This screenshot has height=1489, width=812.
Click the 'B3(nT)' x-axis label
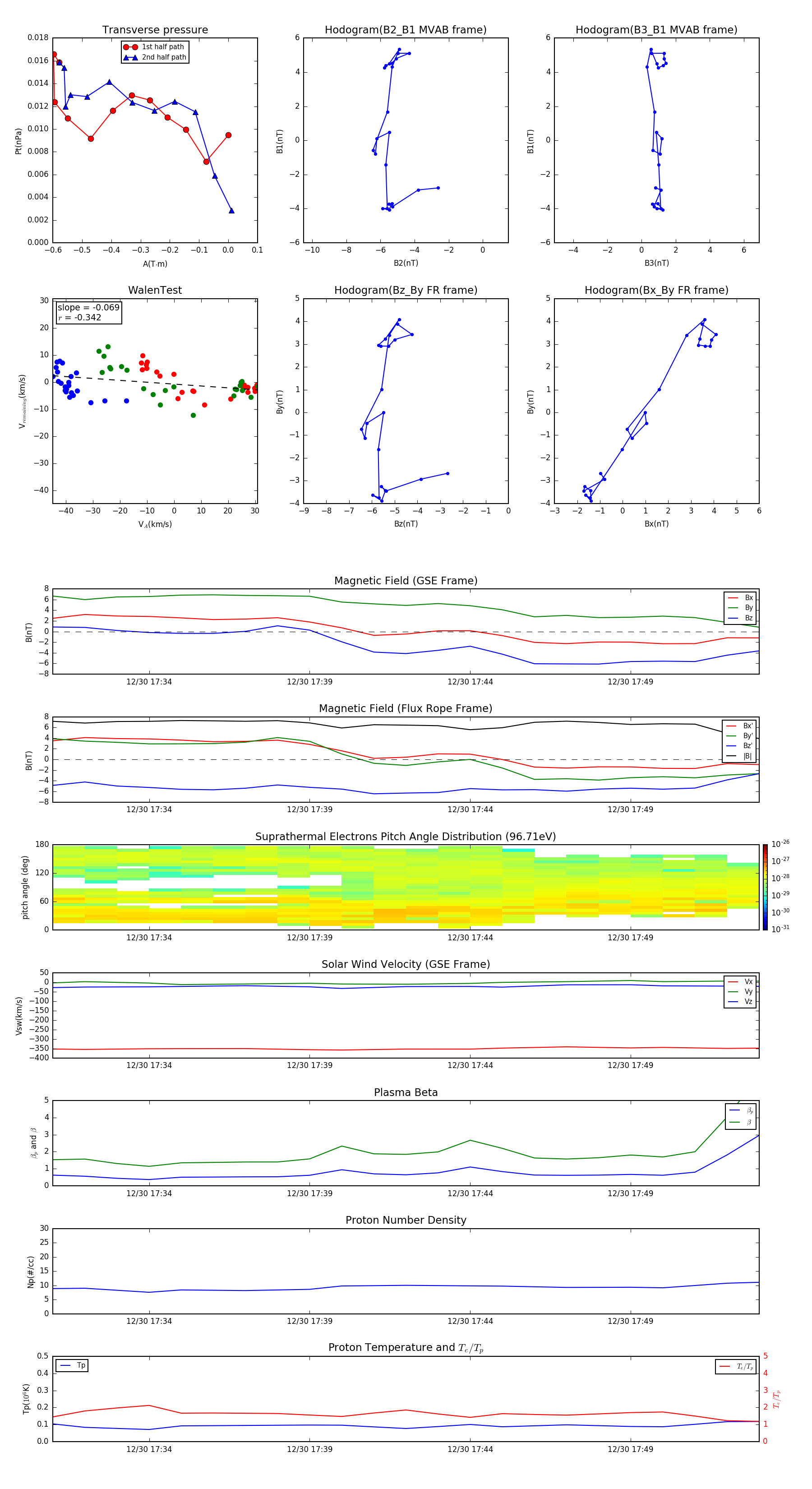[656, 263]
